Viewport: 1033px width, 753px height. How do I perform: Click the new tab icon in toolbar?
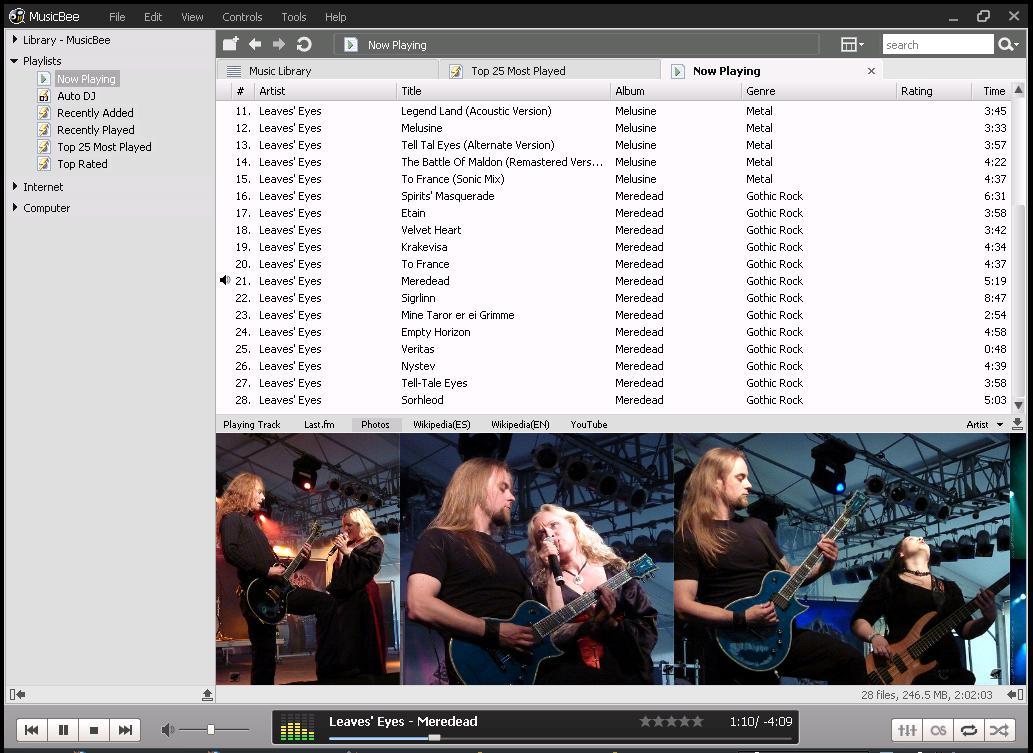pos(230,44)
